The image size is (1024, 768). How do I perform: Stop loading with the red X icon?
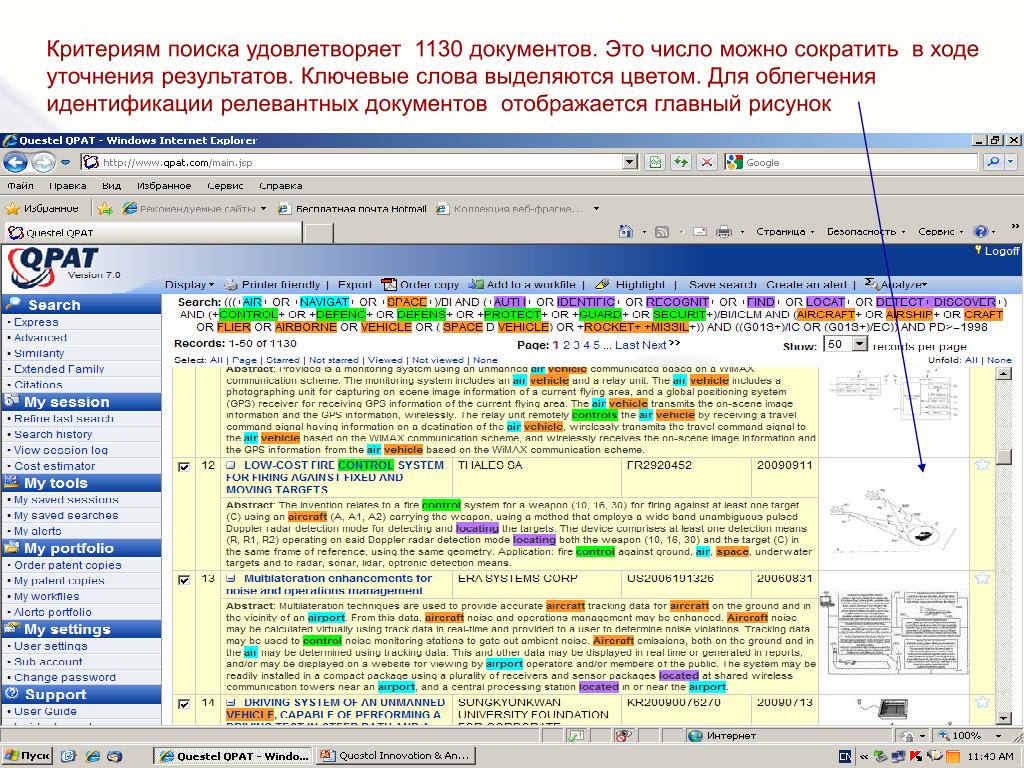707,162
